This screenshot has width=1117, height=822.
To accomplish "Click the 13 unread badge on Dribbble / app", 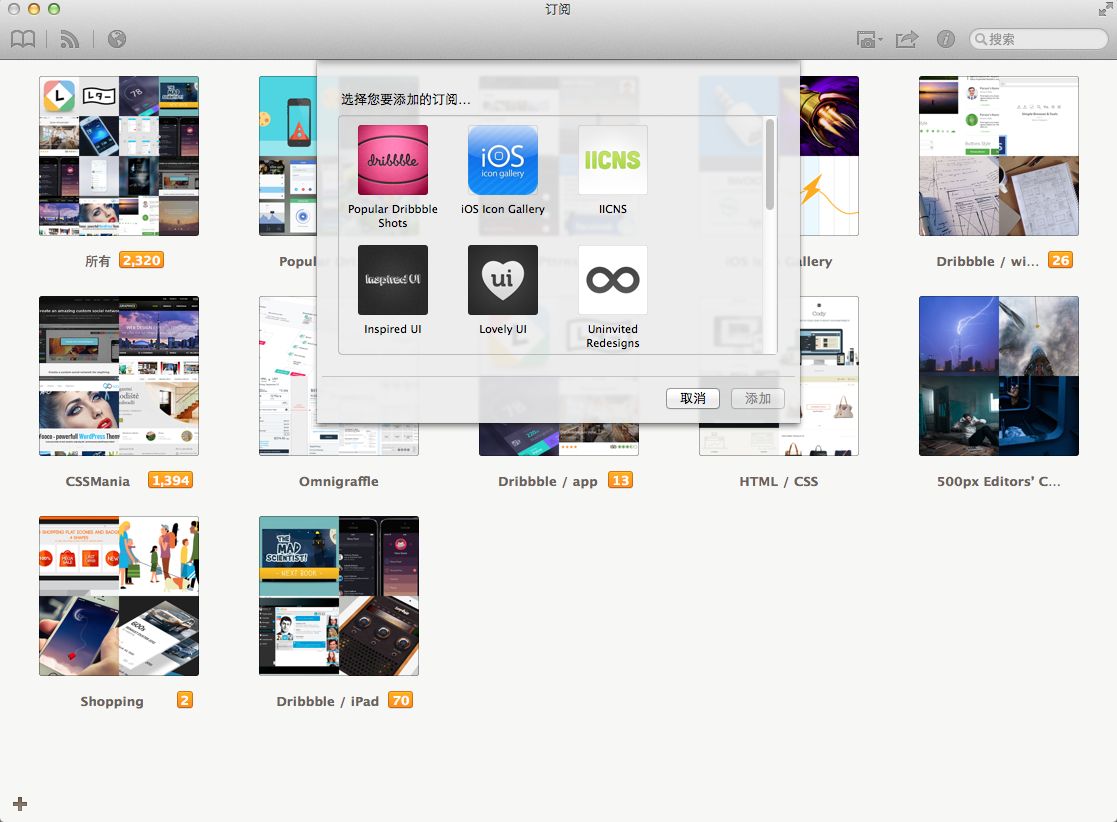I will pyautogui.click(x=620, y=480).
